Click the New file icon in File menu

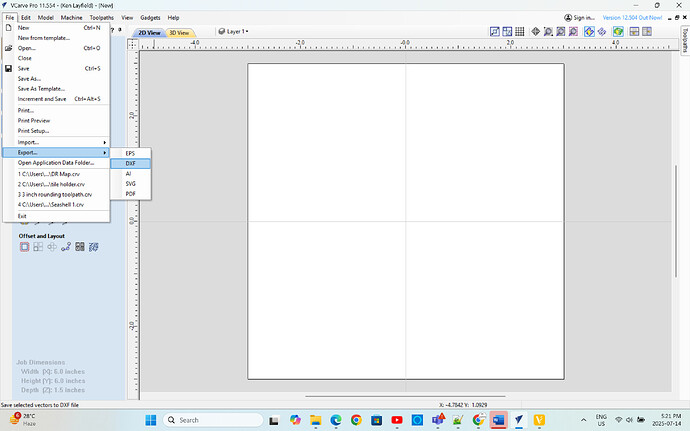point(8,28)
